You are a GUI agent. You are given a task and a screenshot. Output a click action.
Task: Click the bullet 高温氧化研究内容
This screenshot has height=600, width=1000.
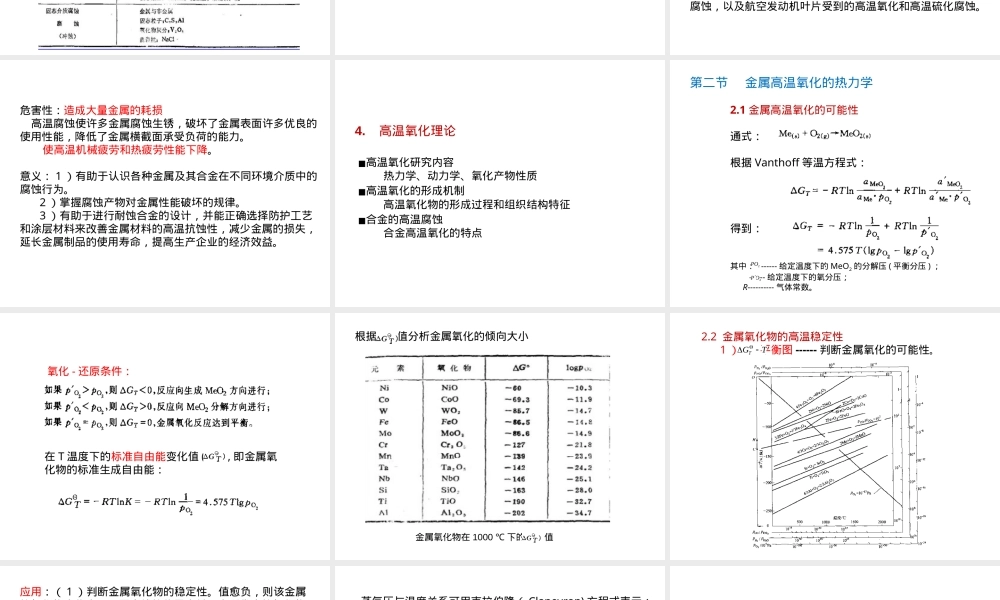pyautogui.click(x=406, y=163)
